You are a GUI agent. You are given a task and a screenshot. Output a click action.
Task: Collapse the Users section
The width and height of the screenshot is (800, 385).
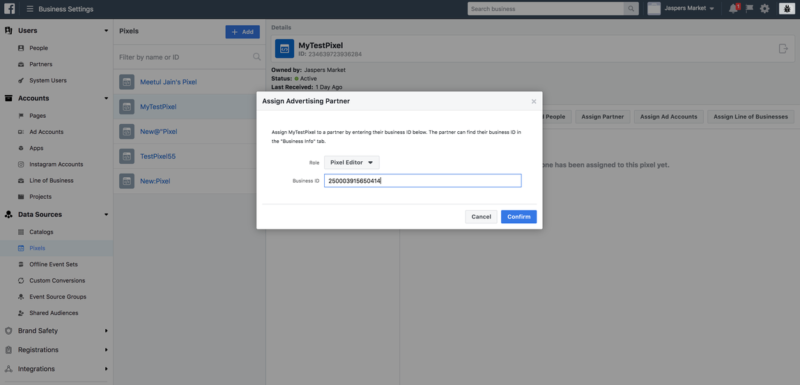pyautogui.click(x=106, y=31)
